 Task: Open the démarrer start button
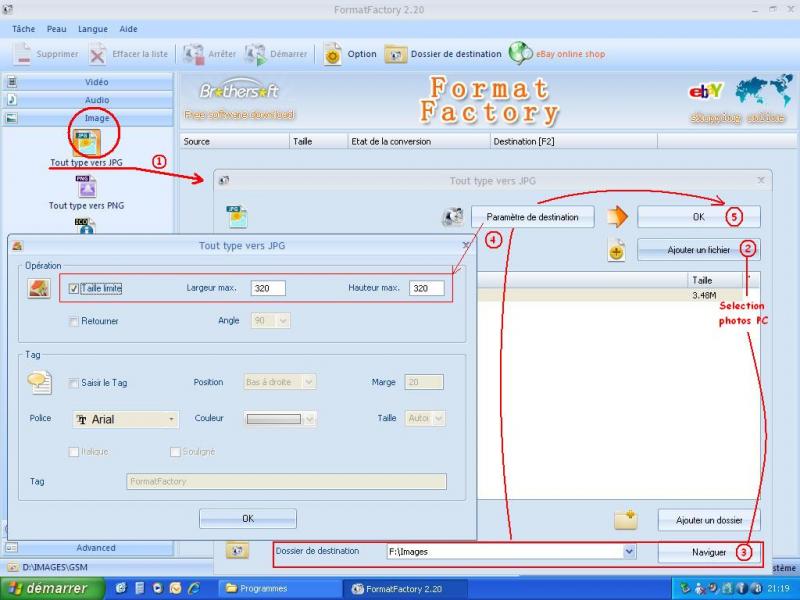click(x=53, y=588)
